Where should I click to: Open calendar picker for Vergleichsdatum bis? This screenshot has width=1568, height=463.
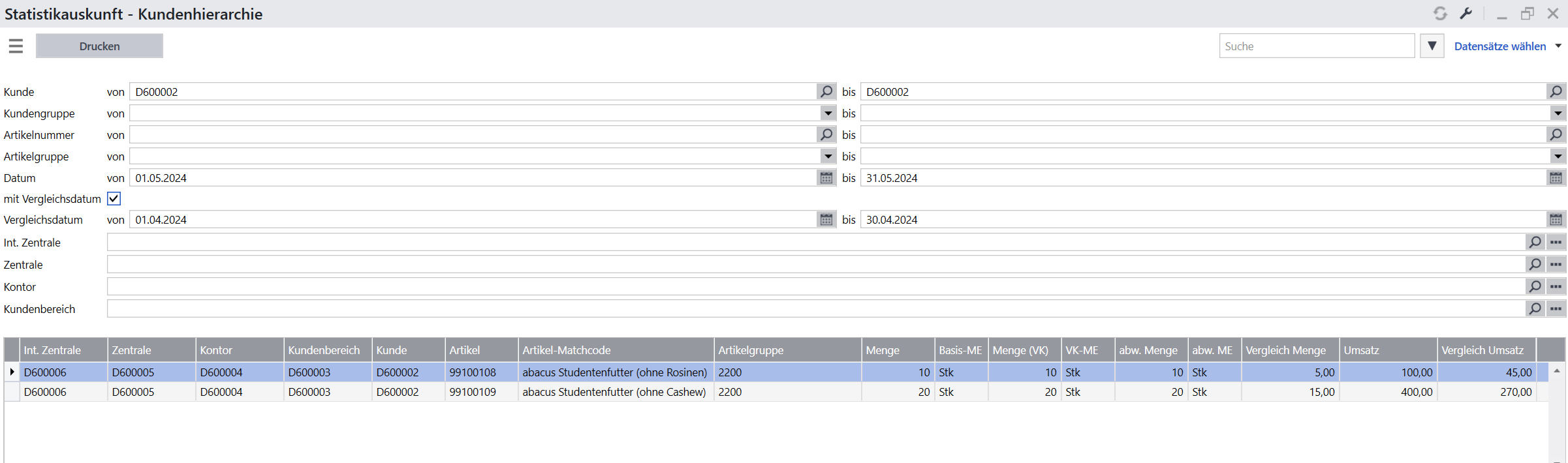(1556, 220)
